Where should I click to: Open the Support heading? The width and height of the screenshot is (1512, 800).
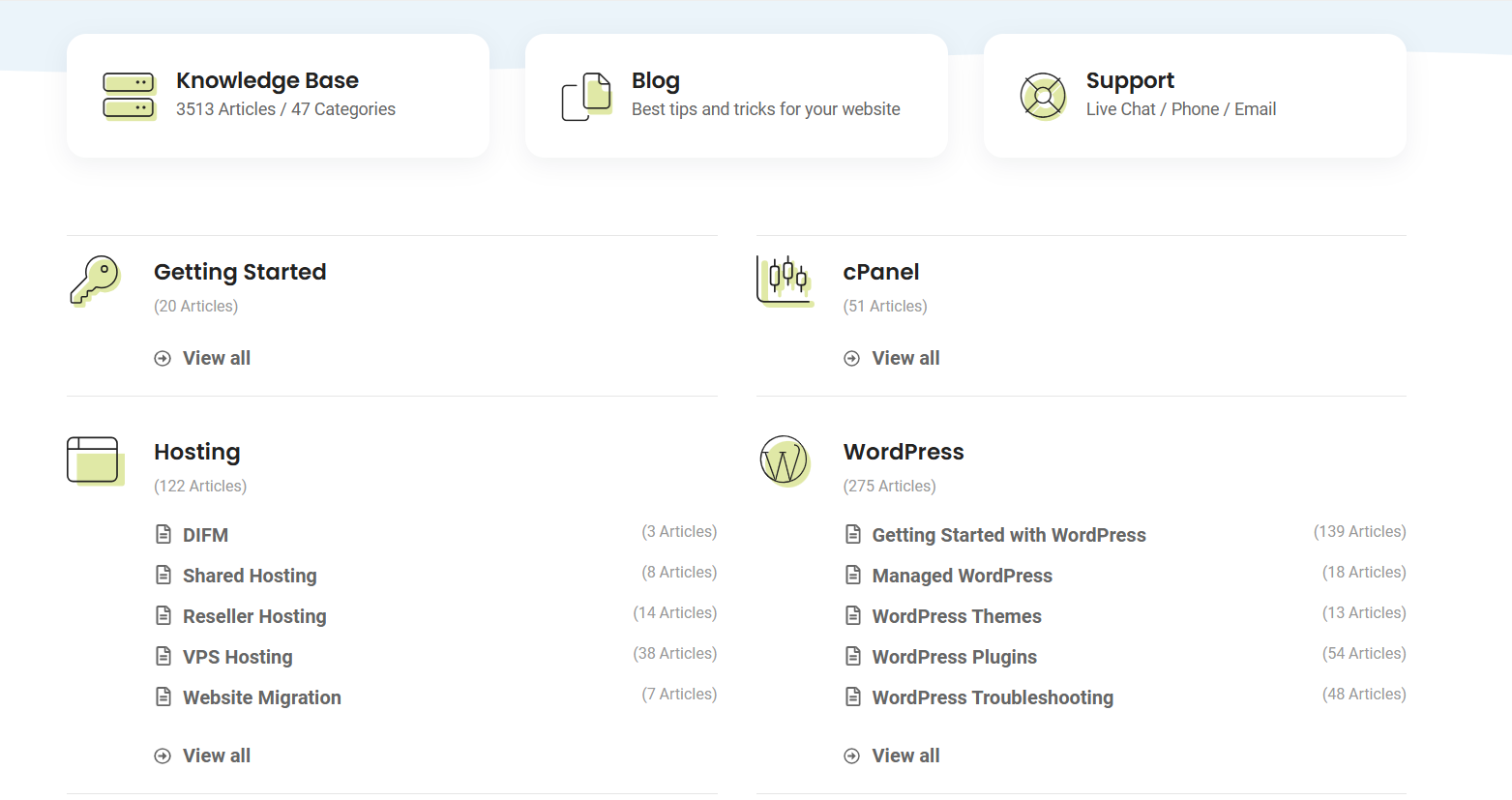(1130, 80)
